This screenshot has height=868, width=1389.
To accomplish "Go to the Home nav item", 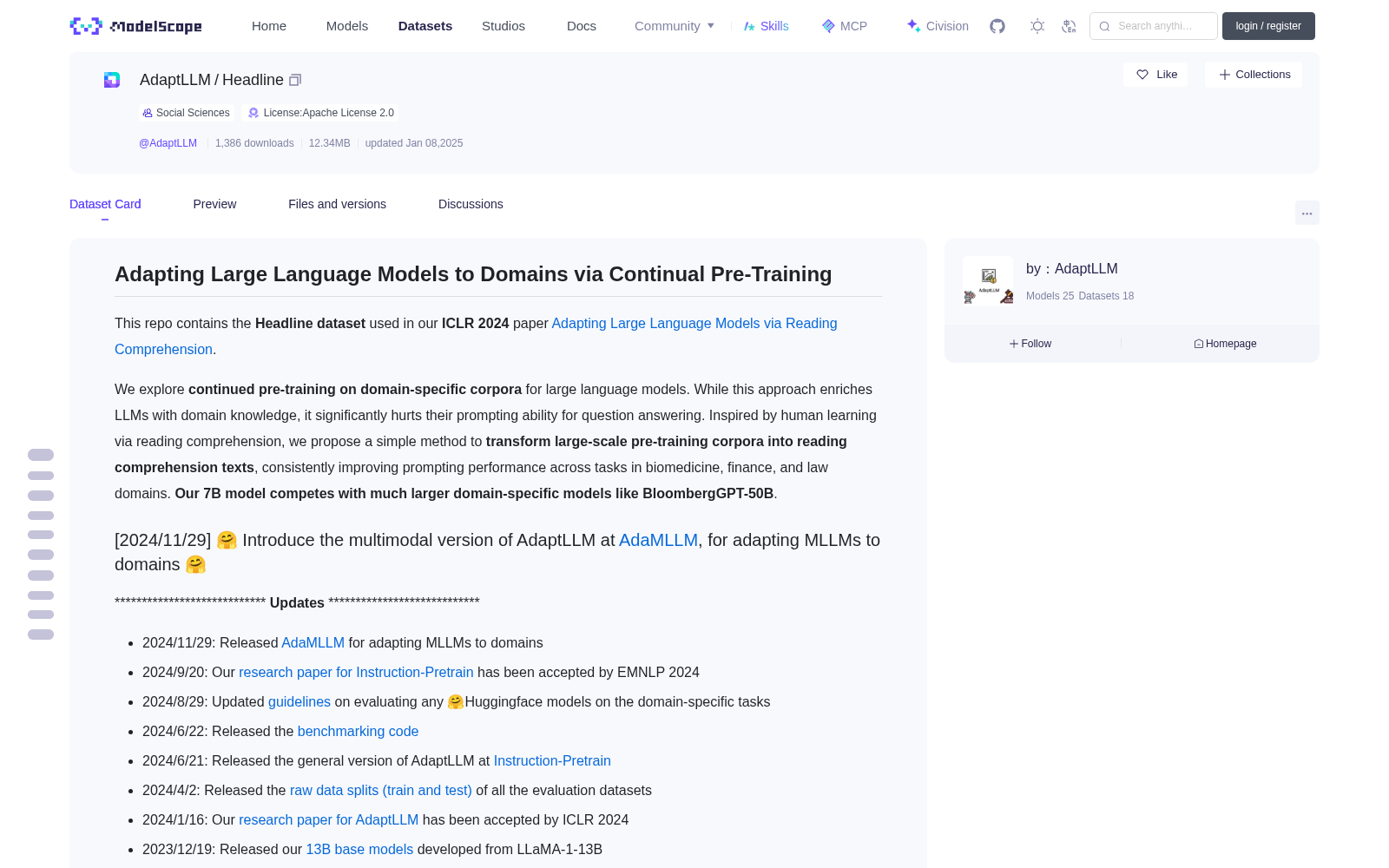I will [269, 26].
